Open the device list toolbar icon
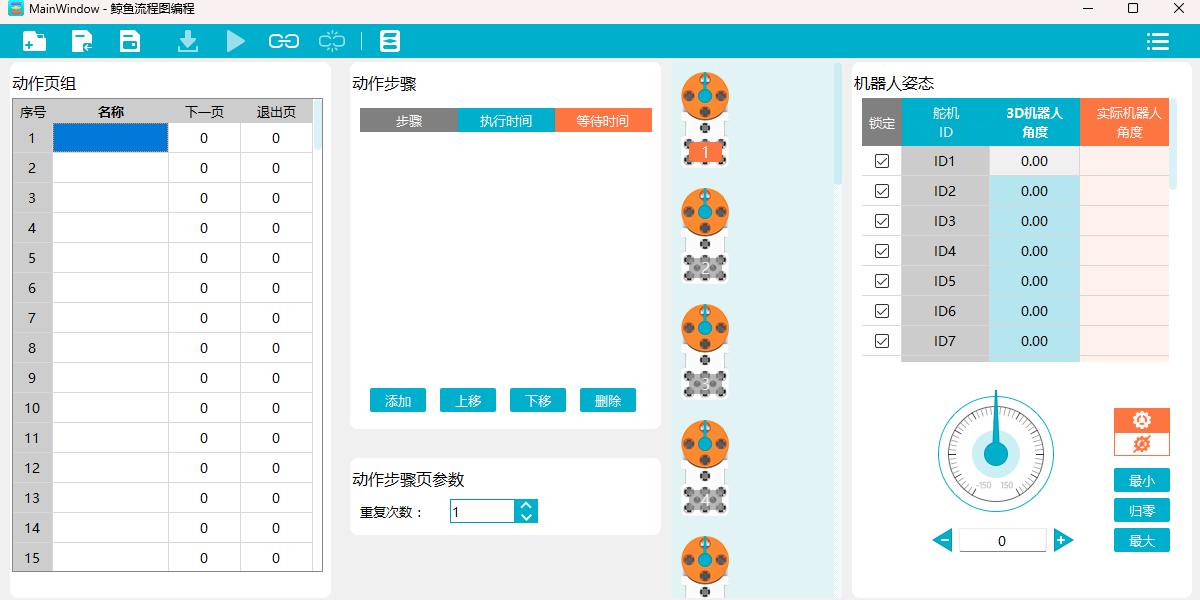This screenshot has width=1200, height=600. point(390,41)
